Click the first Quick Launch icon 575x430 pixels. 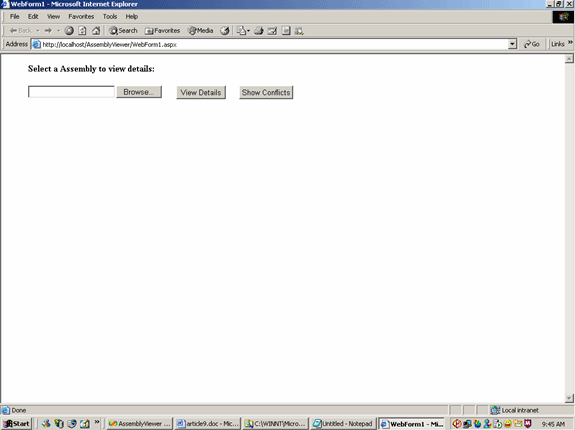click(x=46, y=424)
